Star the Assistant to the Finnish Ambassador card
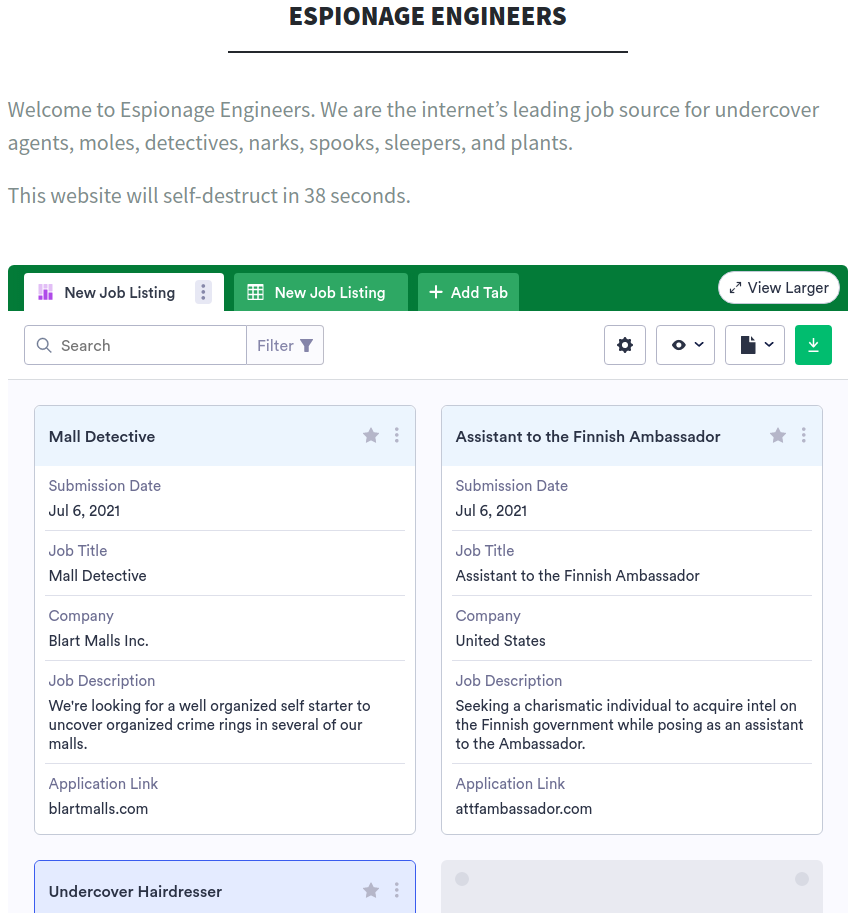 coord(778,436)
